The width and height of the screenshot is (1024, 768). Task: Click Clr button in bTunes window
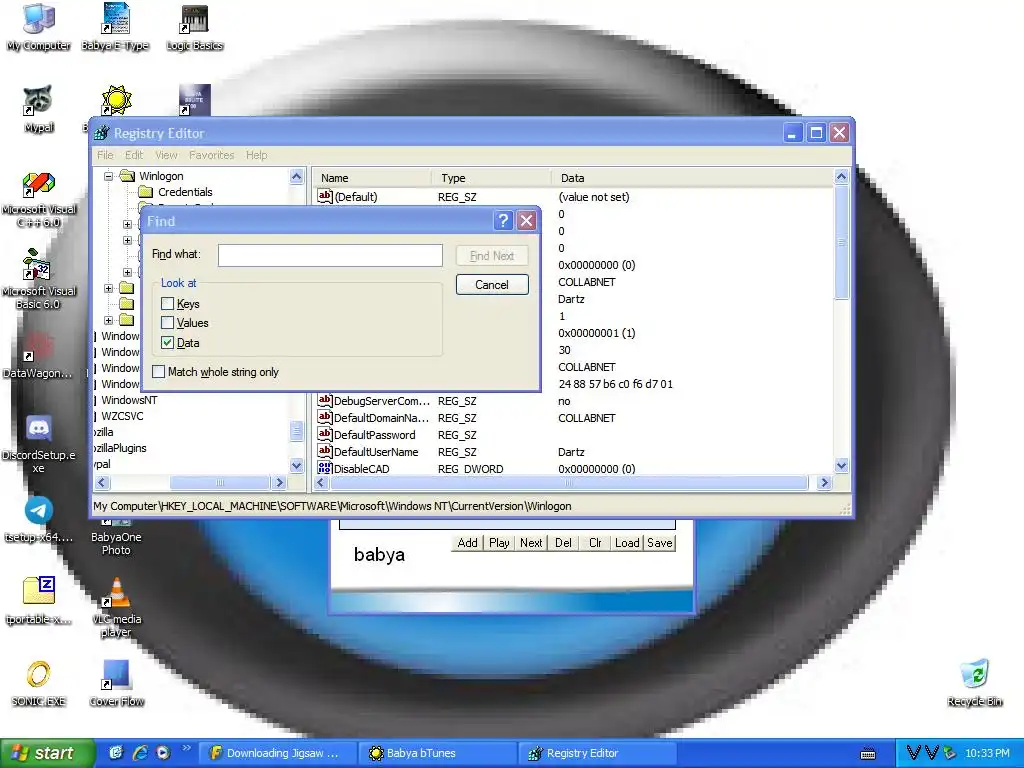coord(595,543)
